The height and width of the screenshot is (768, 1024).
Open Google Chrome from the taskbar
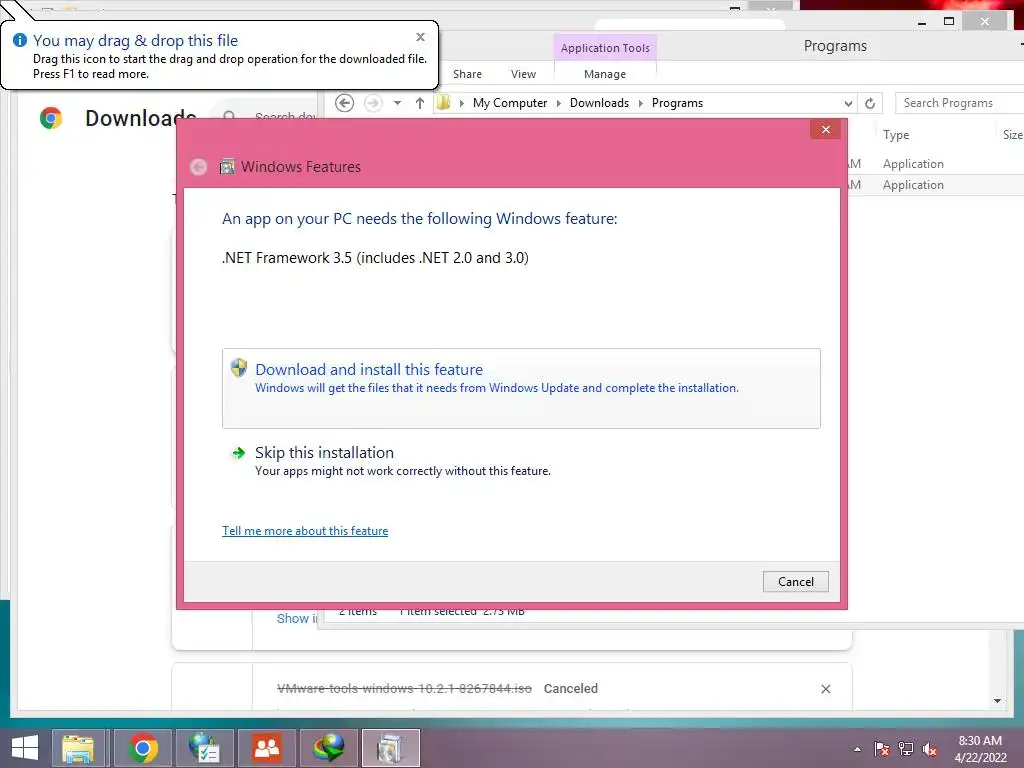click(x=143, y=748)
